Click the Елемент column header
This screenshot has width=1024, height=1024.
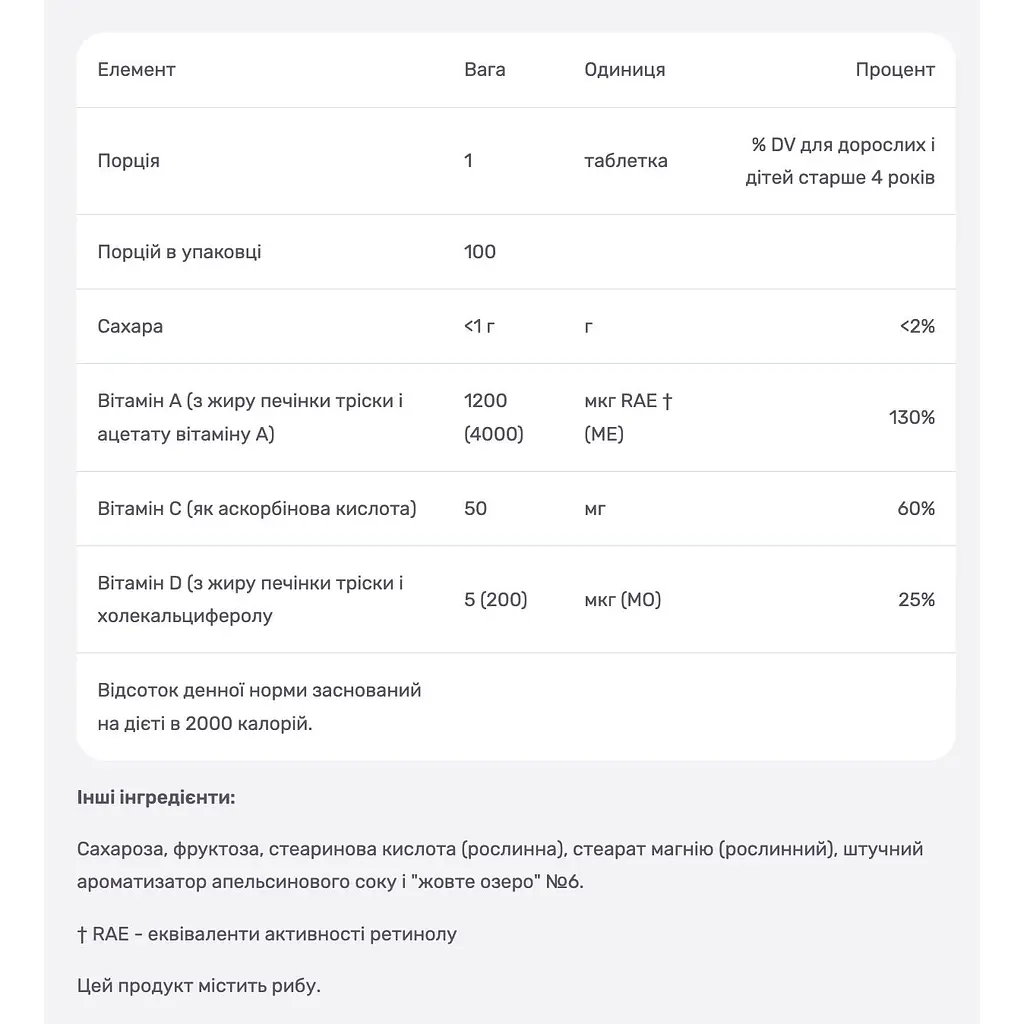tap(136, 70)
